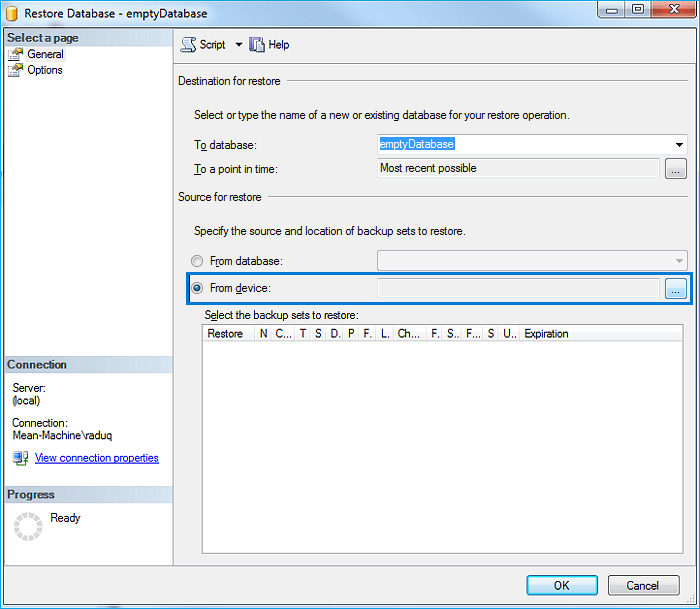Open the Options page
700x609 pixels.
click(45, 70)
